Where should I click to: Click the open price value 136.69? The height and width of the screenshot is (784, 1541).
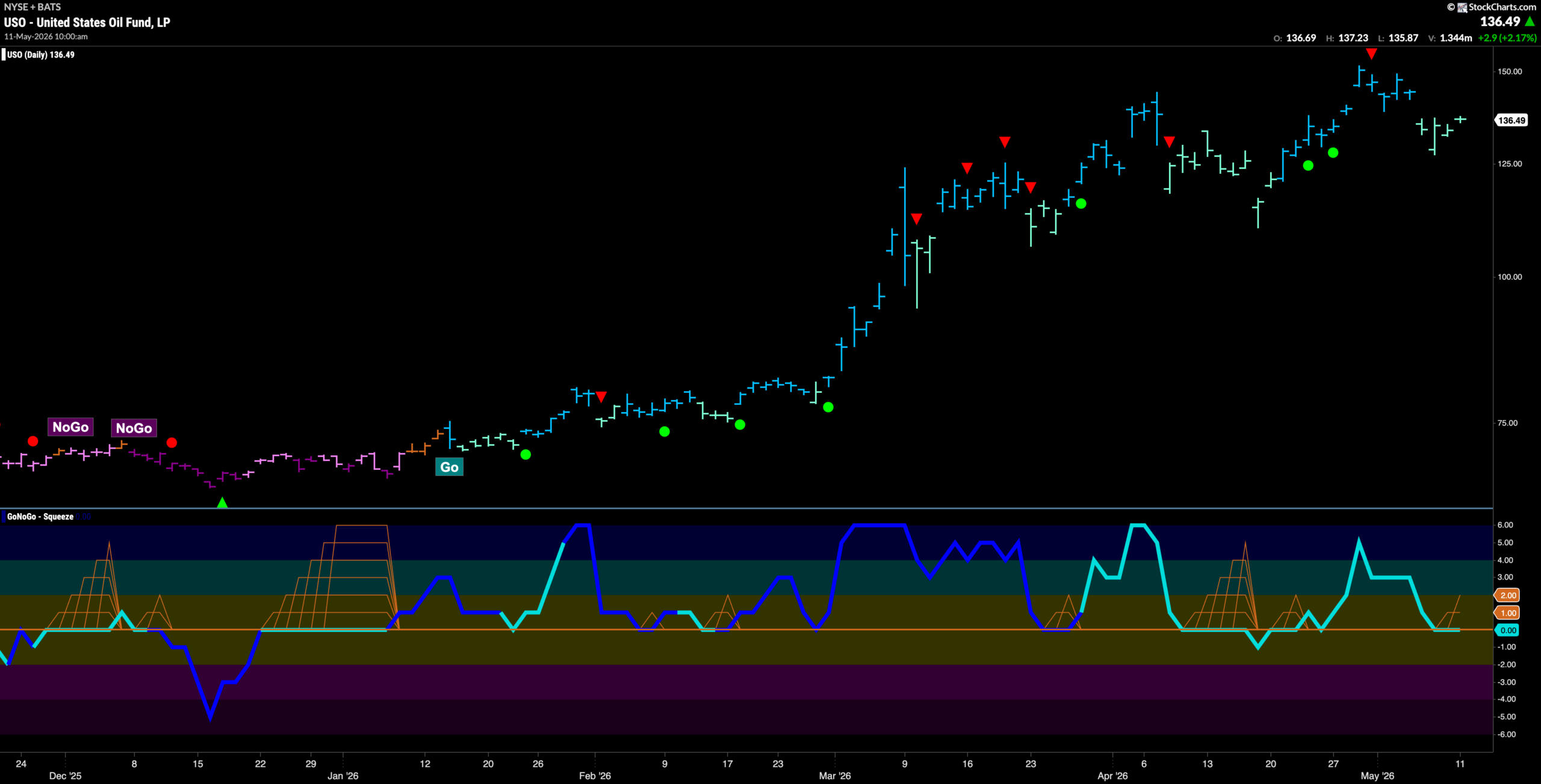1301,38
